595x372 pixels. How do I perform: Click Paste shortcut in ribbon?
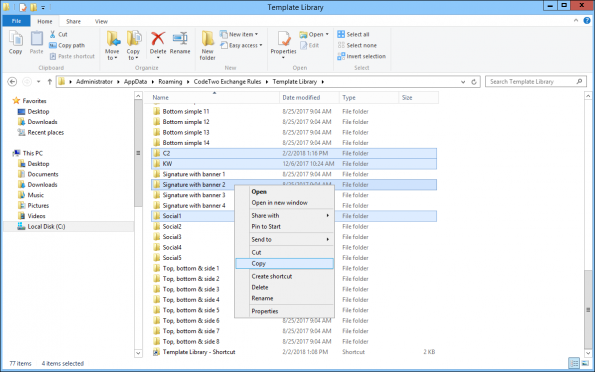[72, 56]
